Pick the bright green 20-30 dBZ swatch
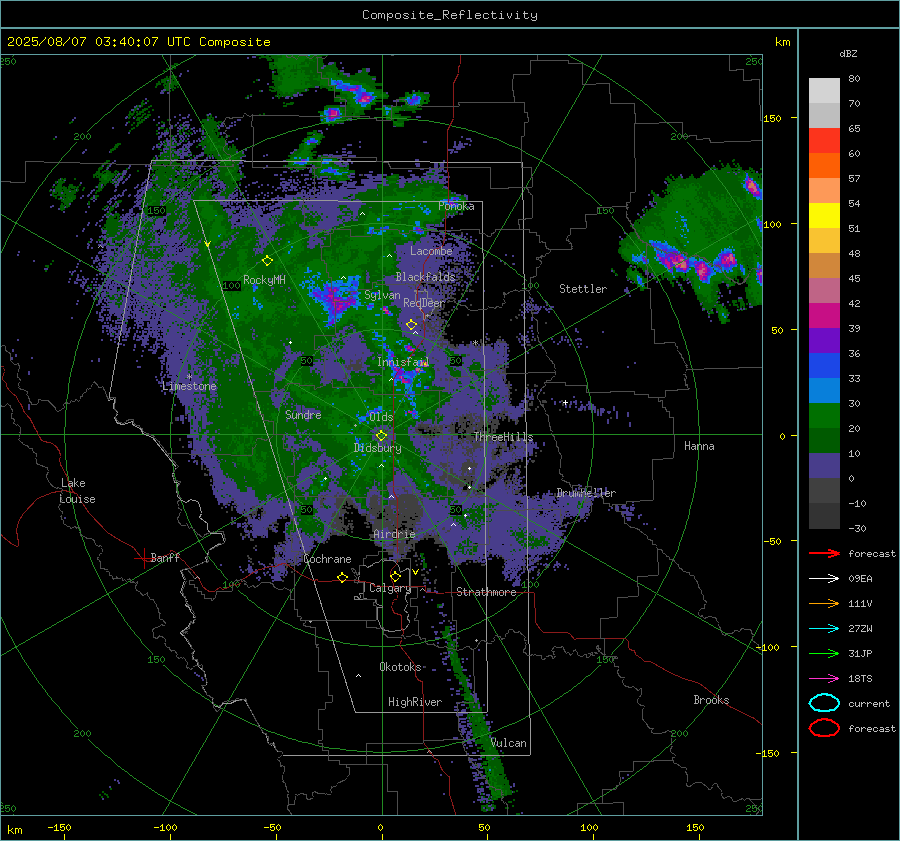 (x=824, y=416)
